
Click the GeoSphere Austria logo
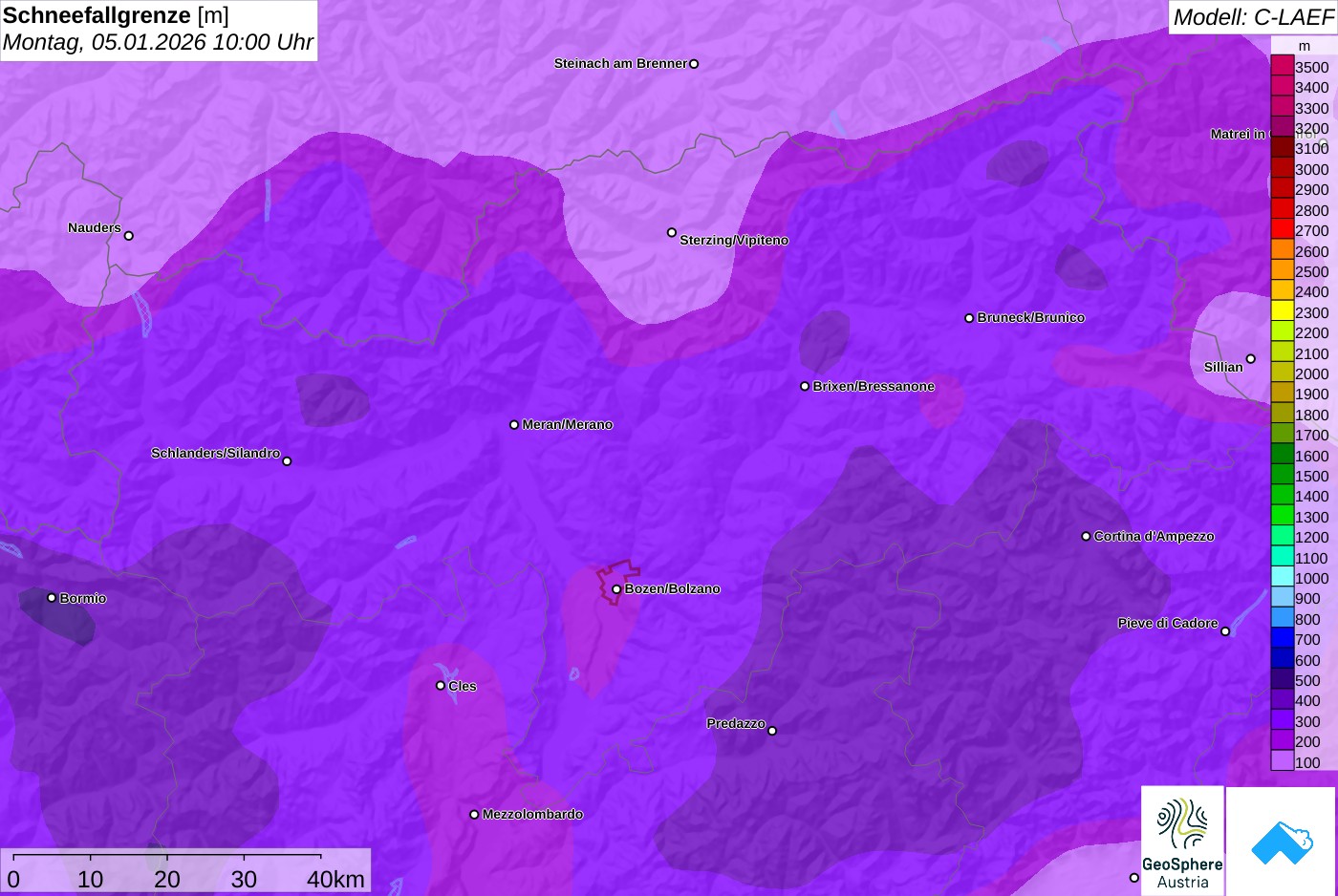click(x=1182, y=841)
